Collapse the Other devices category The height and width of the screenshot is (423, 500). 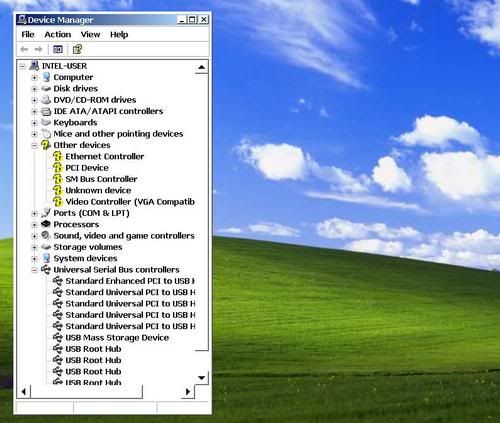point(34,145)
